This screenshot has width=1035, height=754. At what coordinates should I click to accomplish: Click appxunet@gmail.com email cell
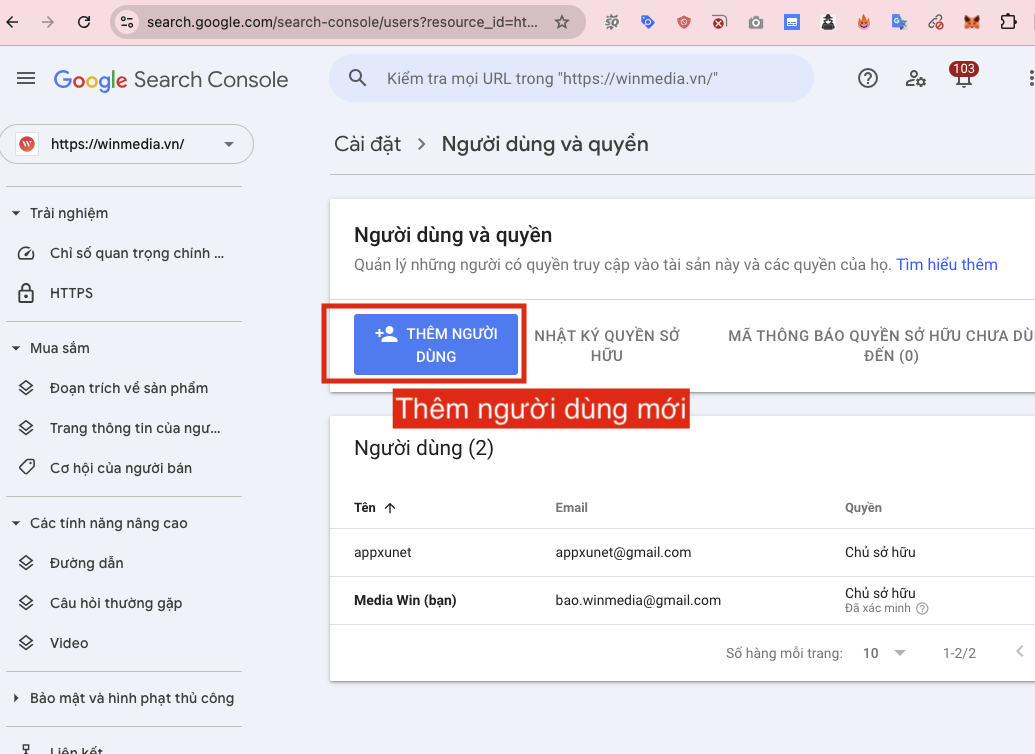click(x=623, y=553)
